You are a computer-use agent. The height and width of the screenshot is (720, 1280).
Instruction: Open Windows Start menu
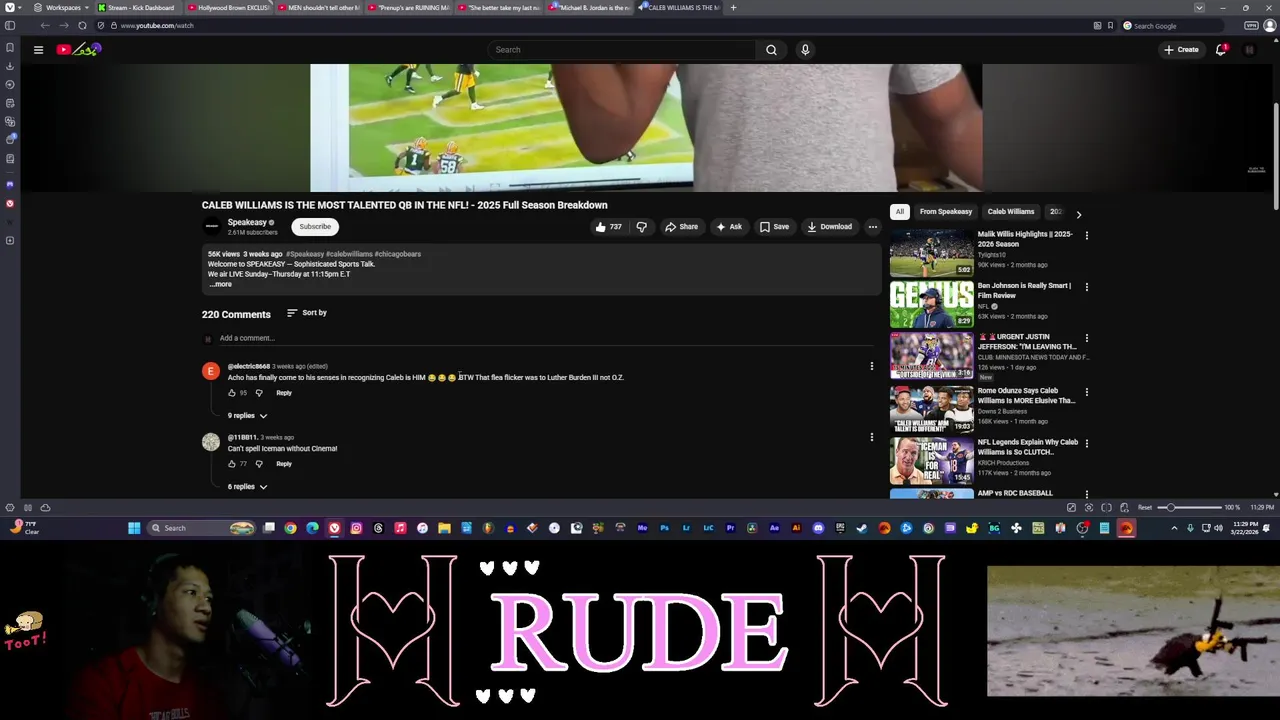click(x=134, y=528)
